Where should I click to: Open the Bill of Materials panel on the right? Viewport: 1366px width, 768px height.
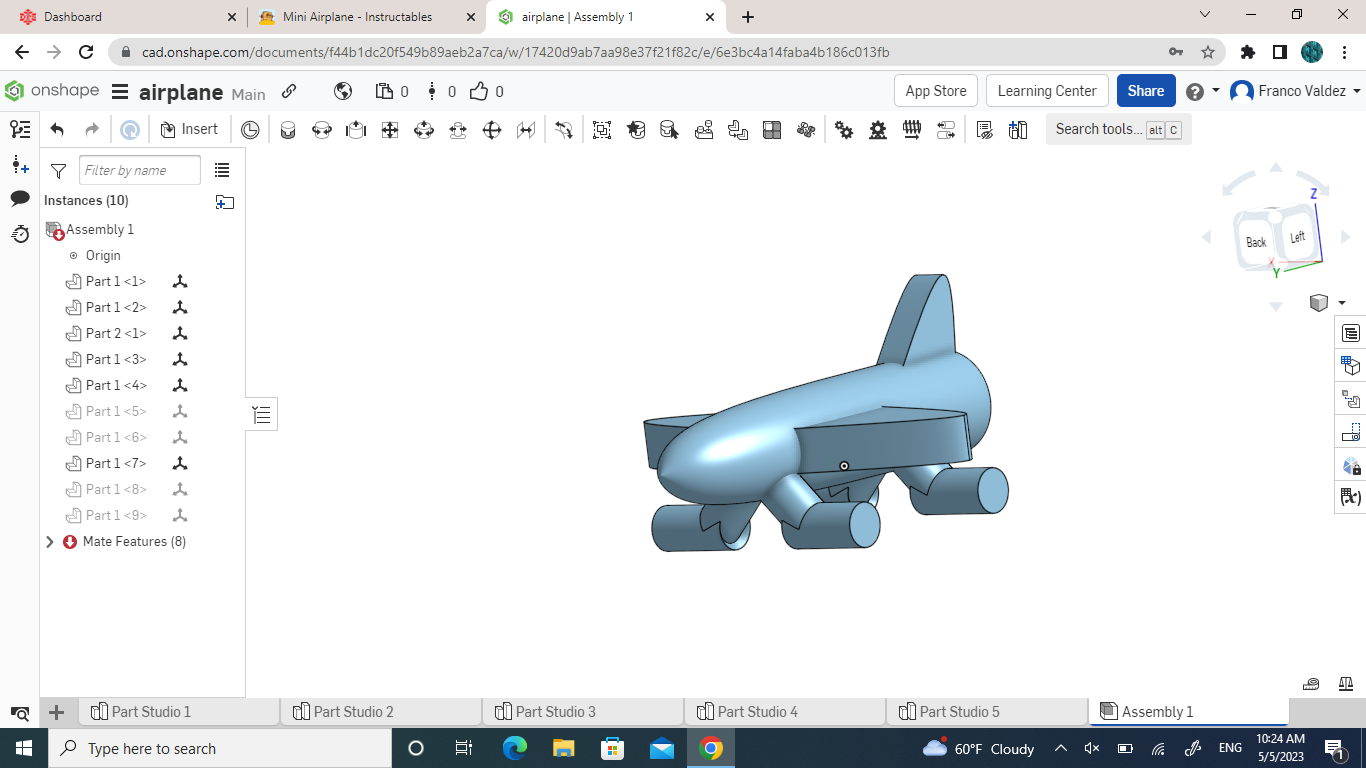coord(1350,333)
